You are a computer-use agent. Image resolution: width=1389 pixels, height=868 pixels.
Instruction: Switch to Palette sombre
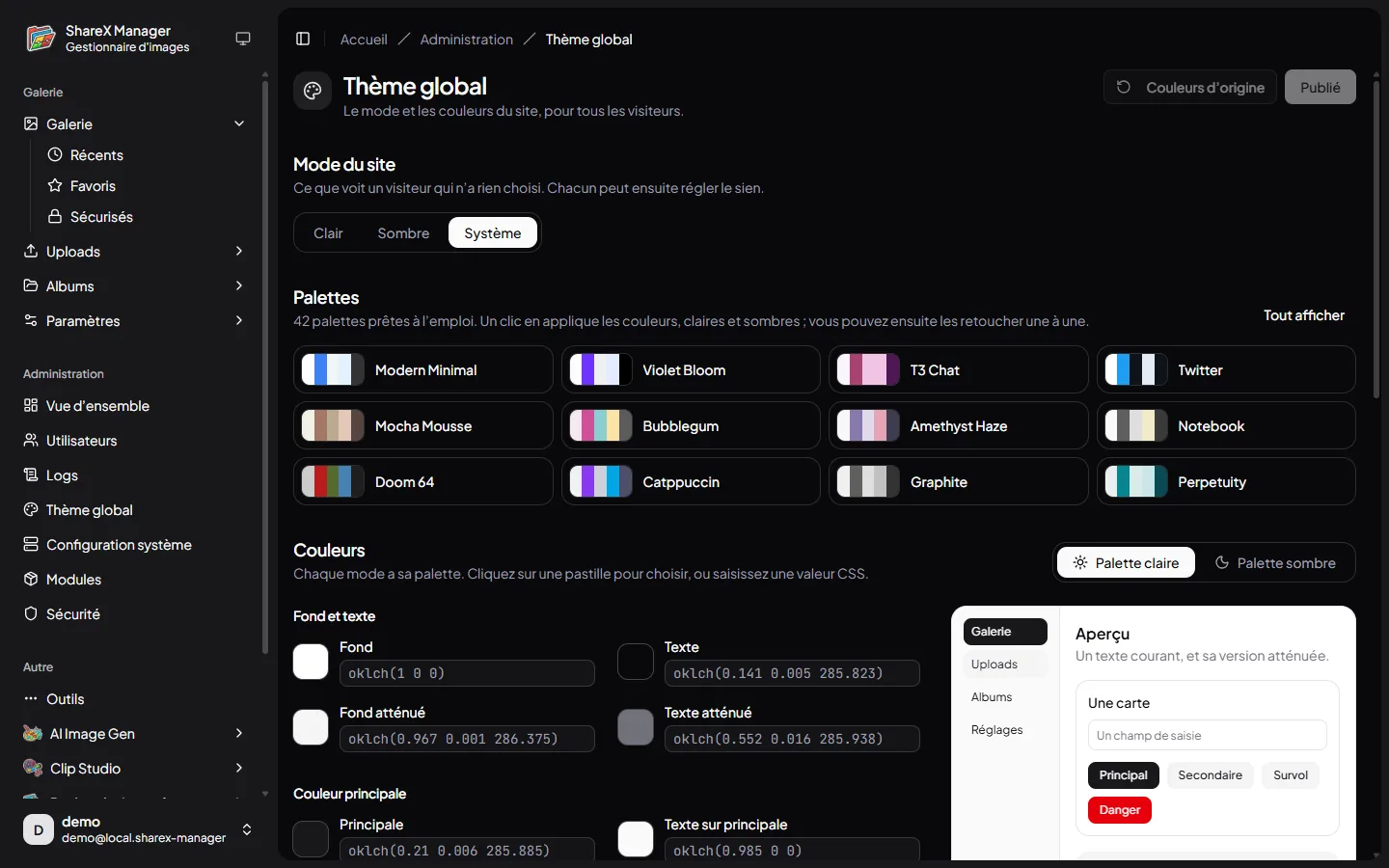tap(1275, 563)
